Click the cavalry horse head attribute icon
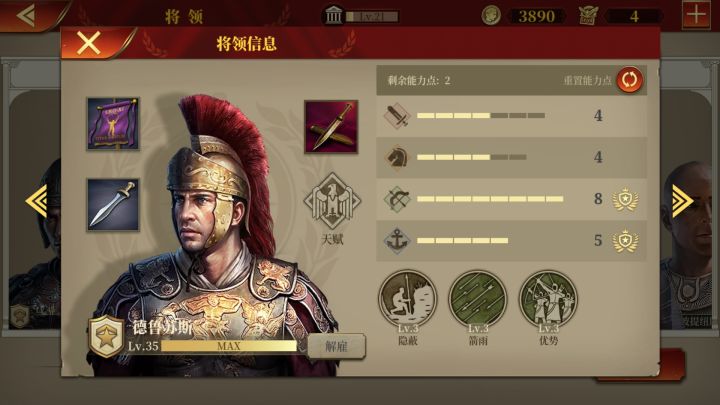The width and height of the screenshot is (720, 405). 397,158
